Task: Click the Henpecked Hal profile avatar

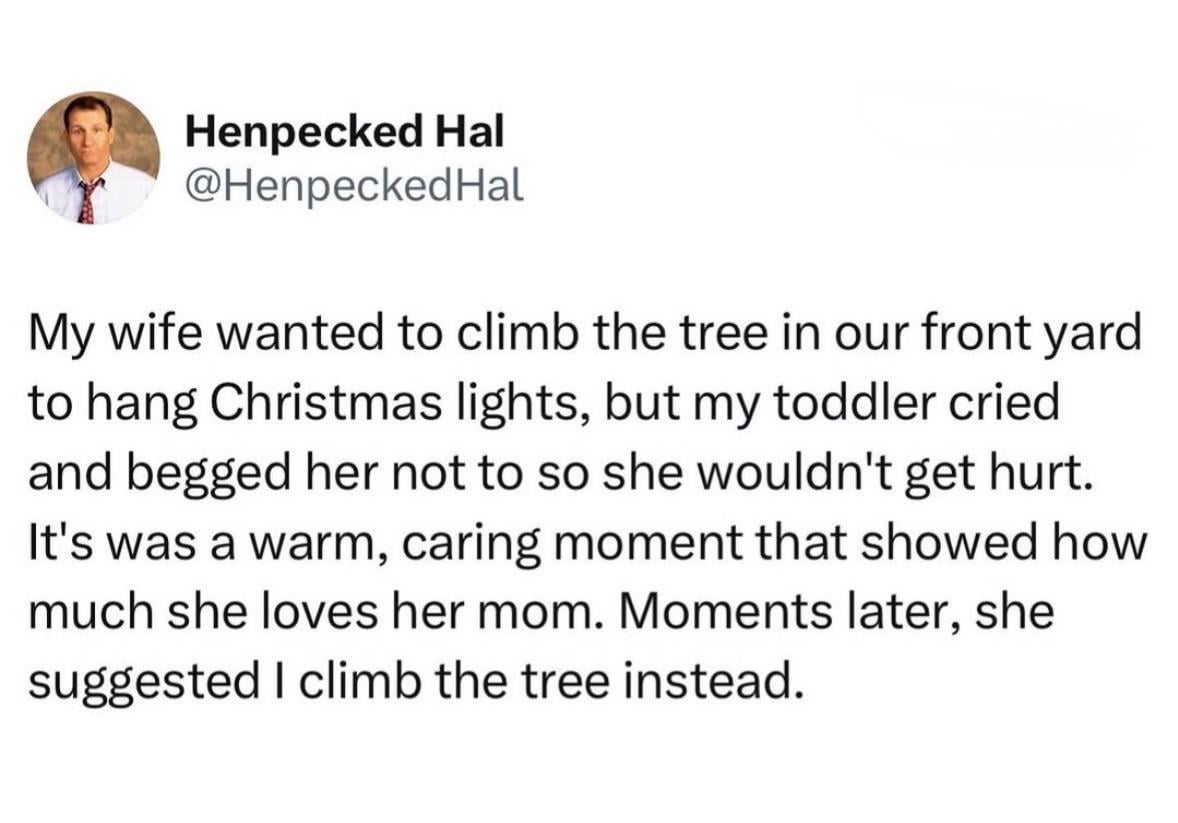Action: click(93, 158)
